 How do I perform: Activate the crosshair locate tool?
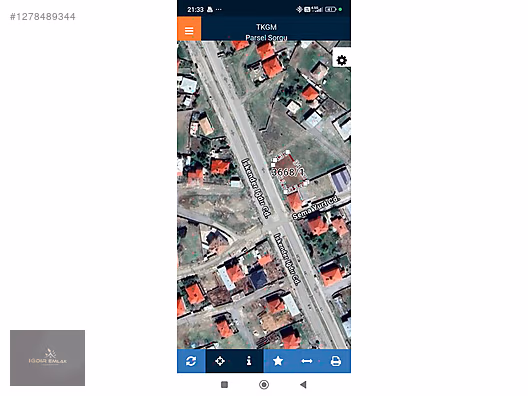pyautogui.click(x=220, y=361)
